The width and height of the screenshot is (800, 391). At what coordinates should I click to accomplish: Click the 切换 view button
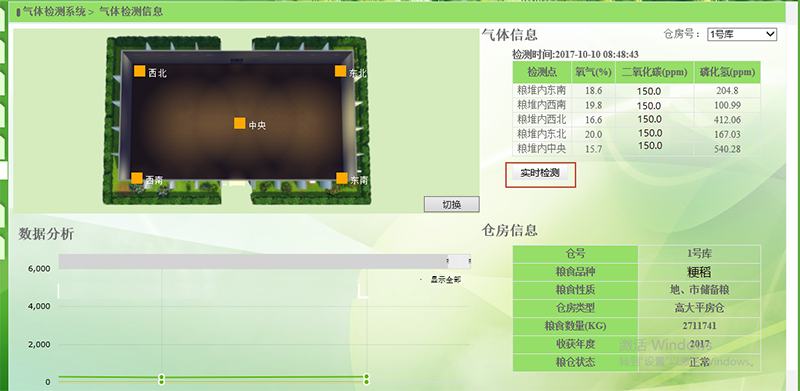[452, 204]
